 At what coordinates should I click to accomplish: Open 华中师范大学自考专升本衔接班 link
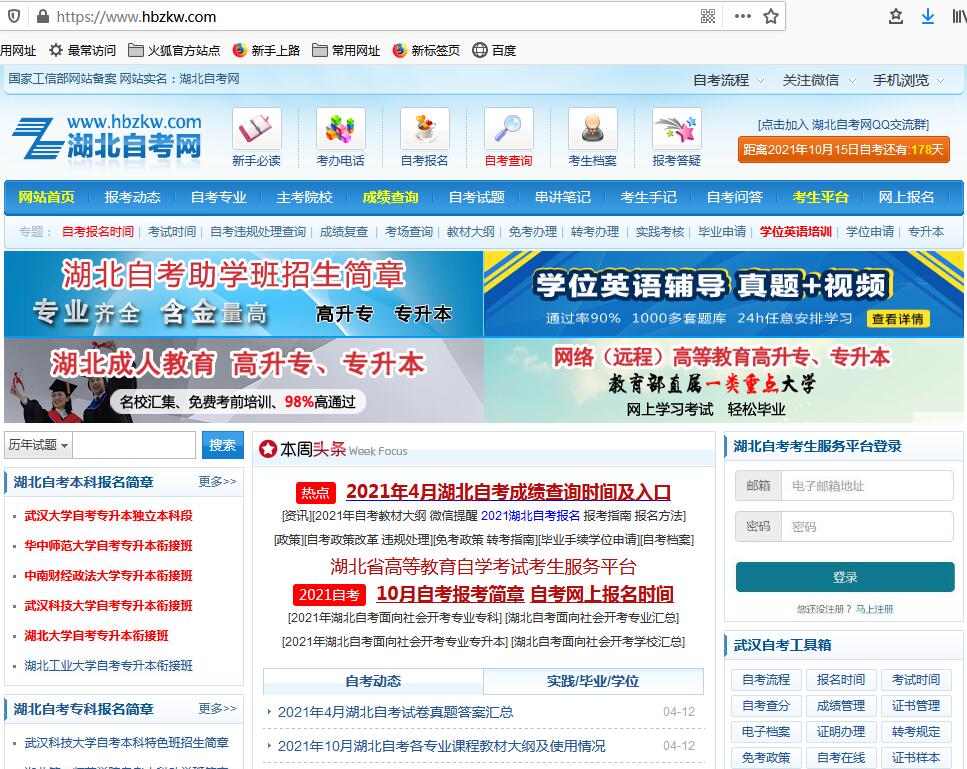(x=109, y=545)
